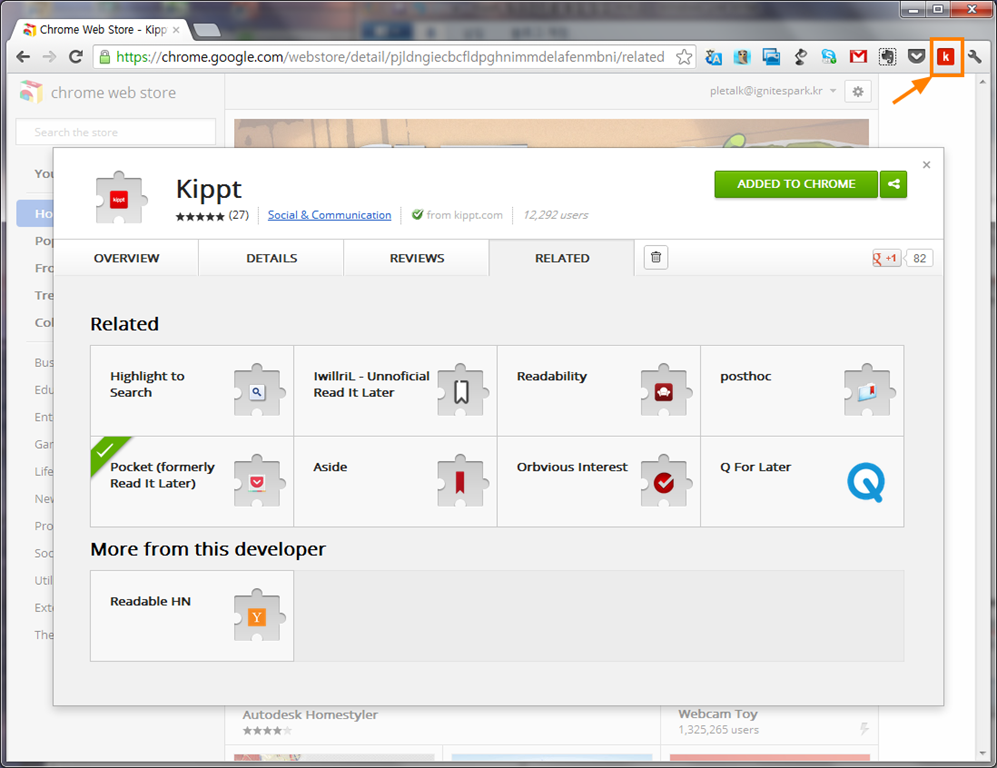Image resolution: width=997 pixels, height=768 pixels.
Task: Click the Added to Chrome button
Action: (795, 184)
